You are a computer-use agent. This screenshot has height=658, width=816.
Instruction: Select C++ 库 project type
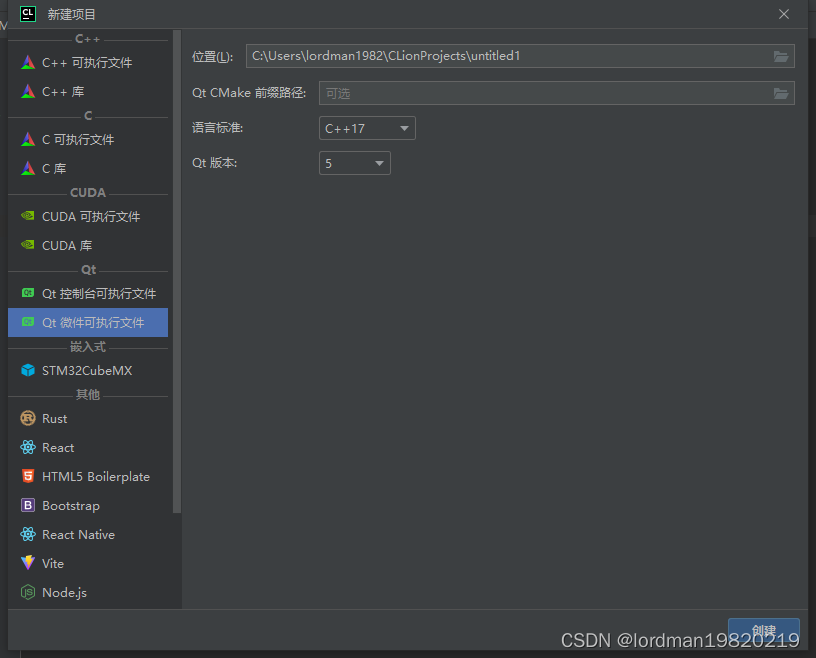88,92
